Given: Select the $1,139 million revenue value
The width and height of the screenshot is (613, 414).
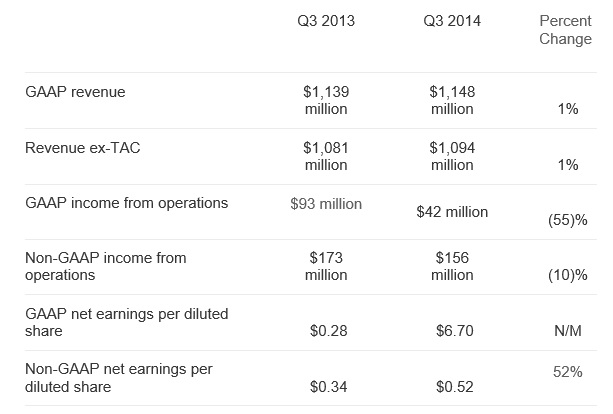Looking at the screenshot, I should 325,100.
